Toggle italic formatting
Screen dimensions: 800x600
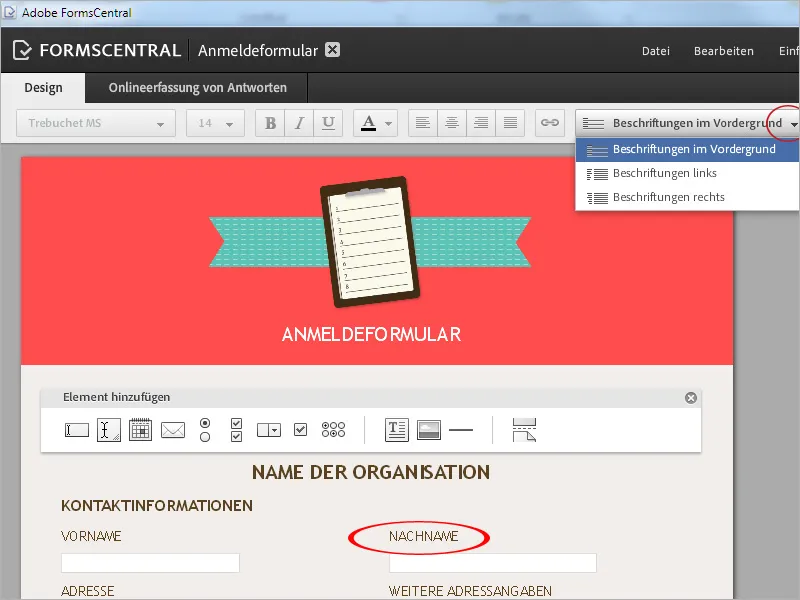click(x=299, y=123)
